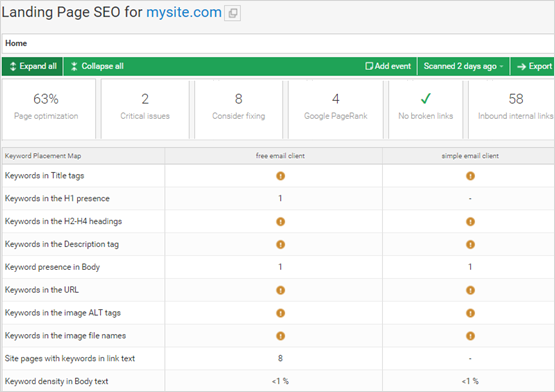This screenshot has width=555, height=392.
Task: Click the Export button
Action: (534, 66)
